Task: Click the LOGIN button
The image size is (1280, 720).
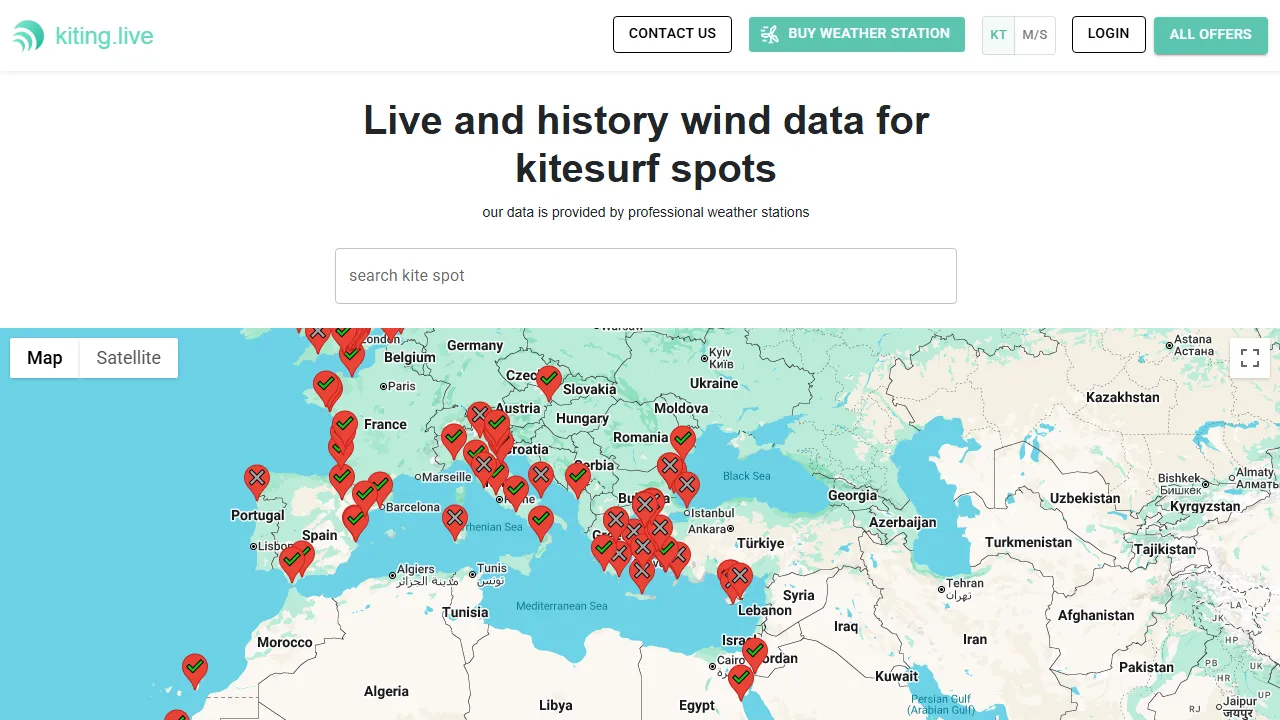Action: (1108, 33)
